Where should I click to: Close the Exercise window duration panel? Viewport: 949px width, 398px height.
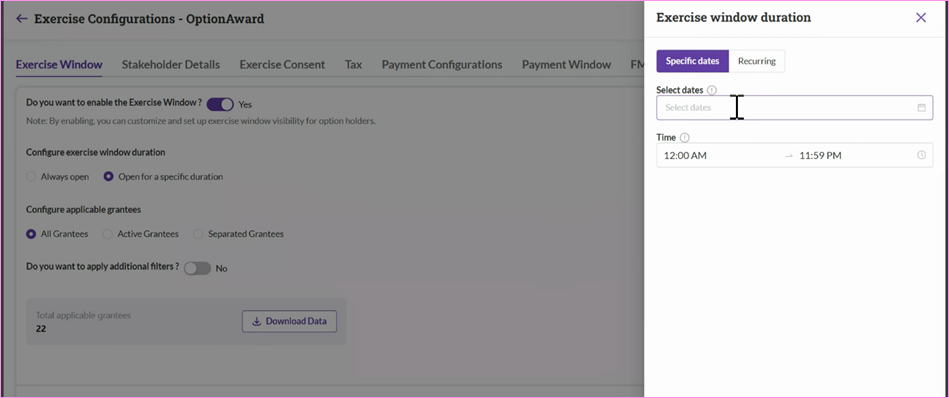coord(921,18)
